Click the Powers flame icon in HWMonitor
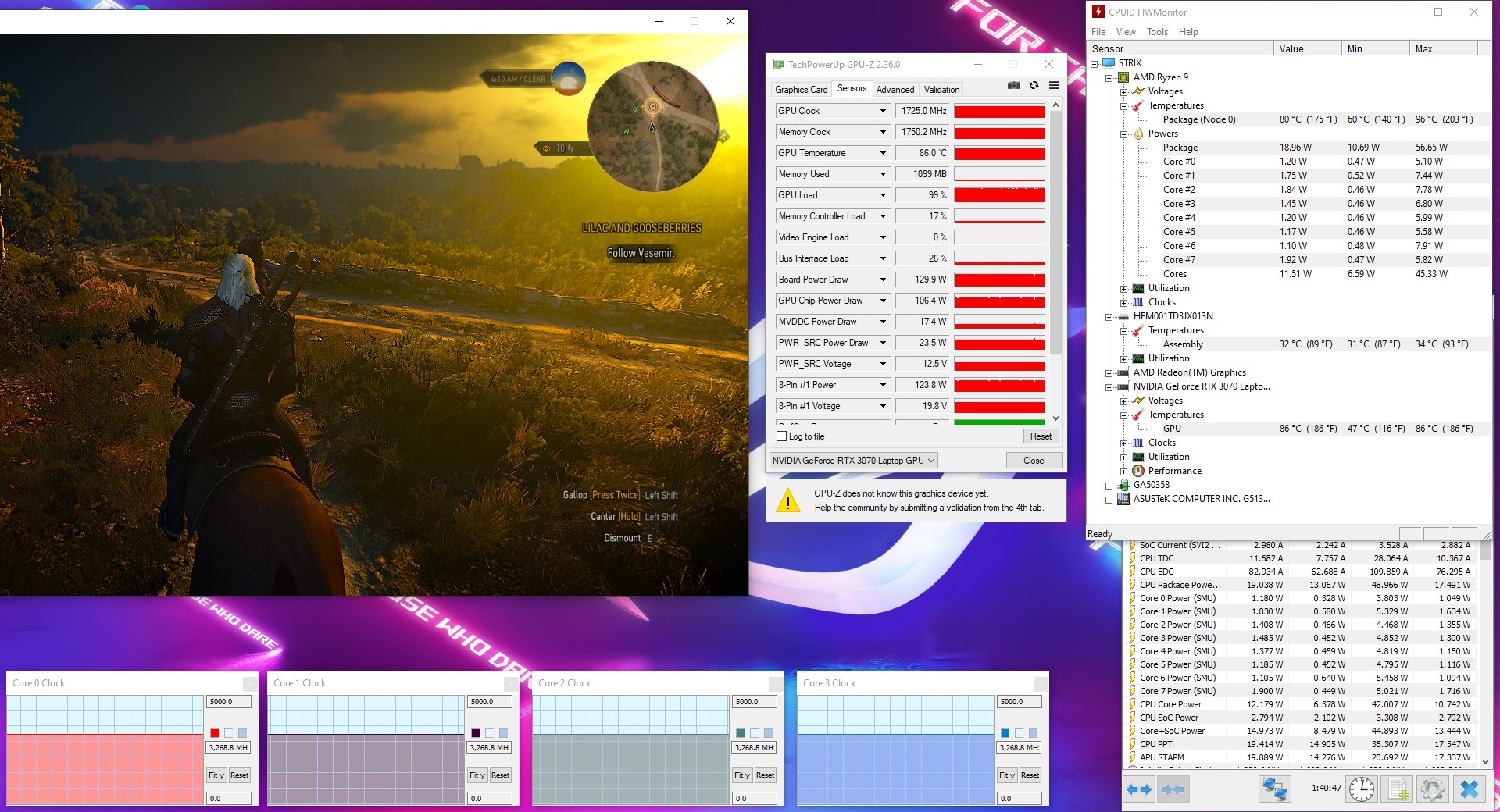 coord(1138,134)
